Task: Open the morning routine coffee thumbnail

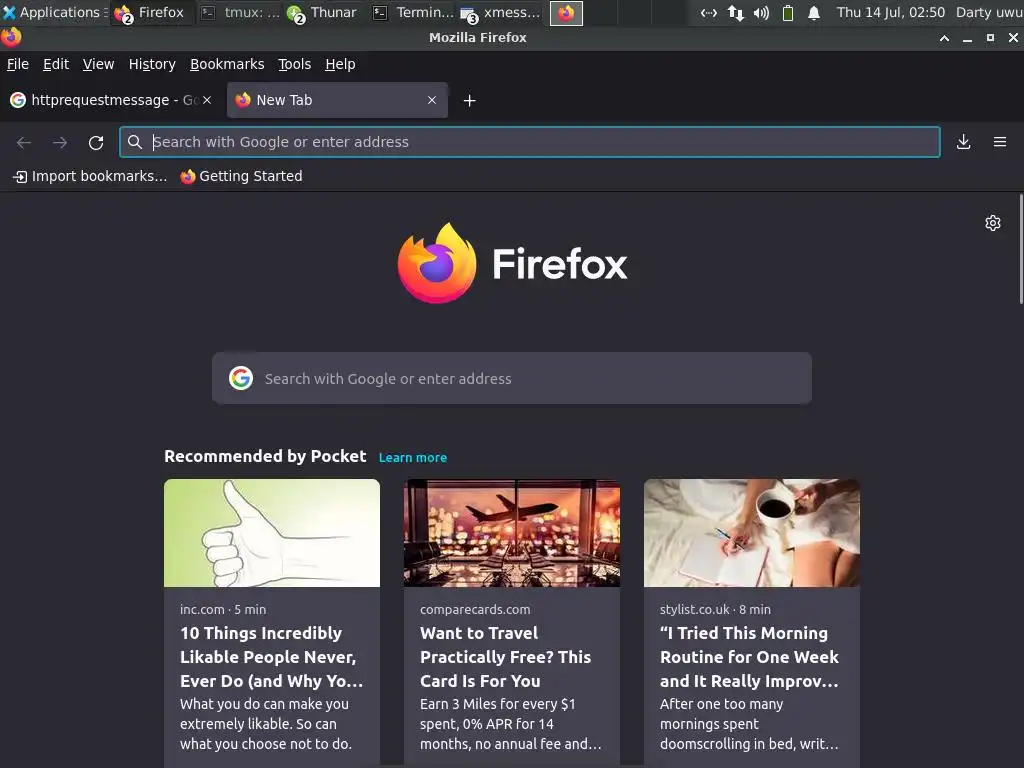Action: [752, 533]
